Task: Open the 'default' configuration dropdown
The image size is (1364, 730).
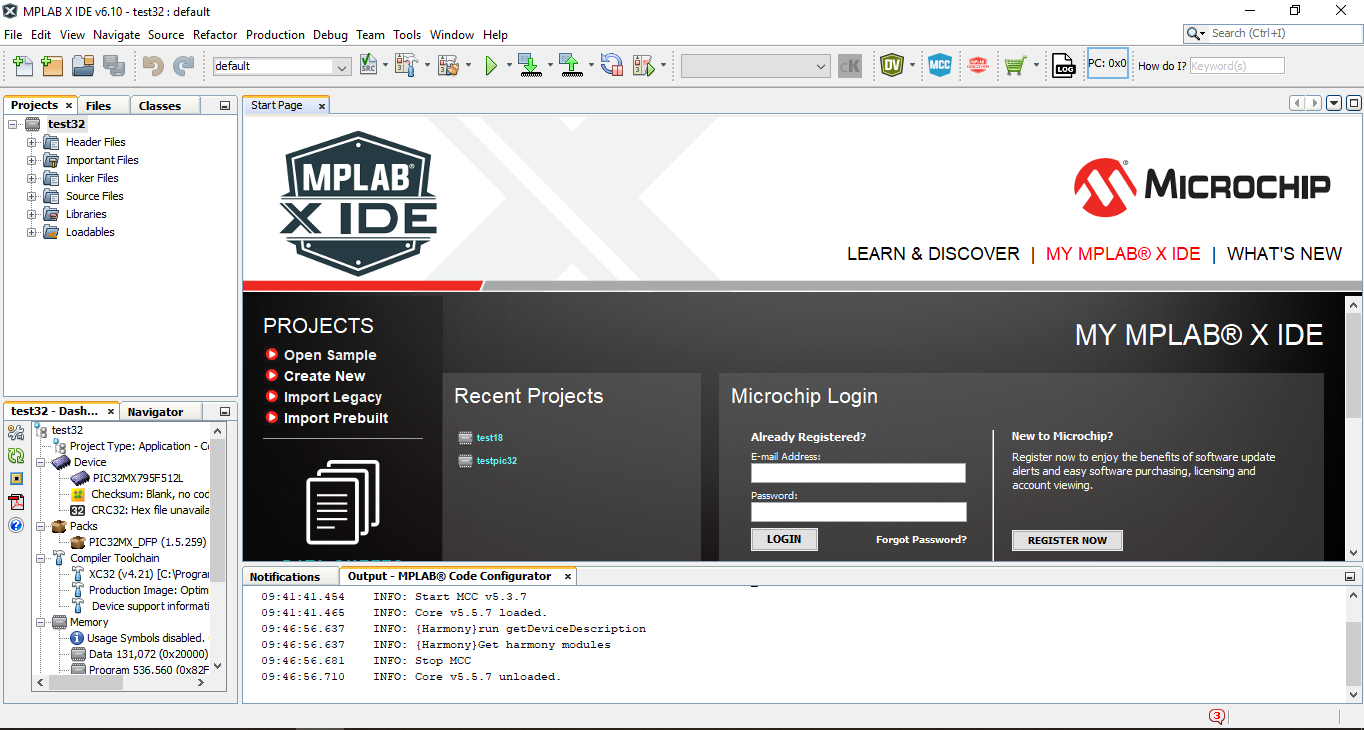Action: coord(342,67)
